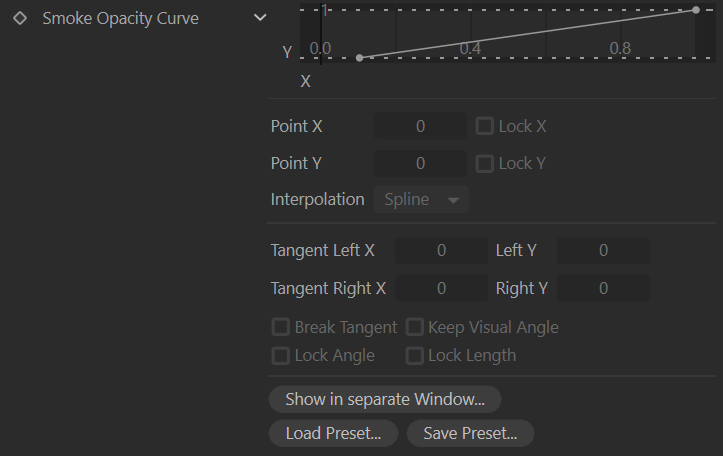Click the Point Y value field
This screenshot has height=456, width=723.
point(420,163)
